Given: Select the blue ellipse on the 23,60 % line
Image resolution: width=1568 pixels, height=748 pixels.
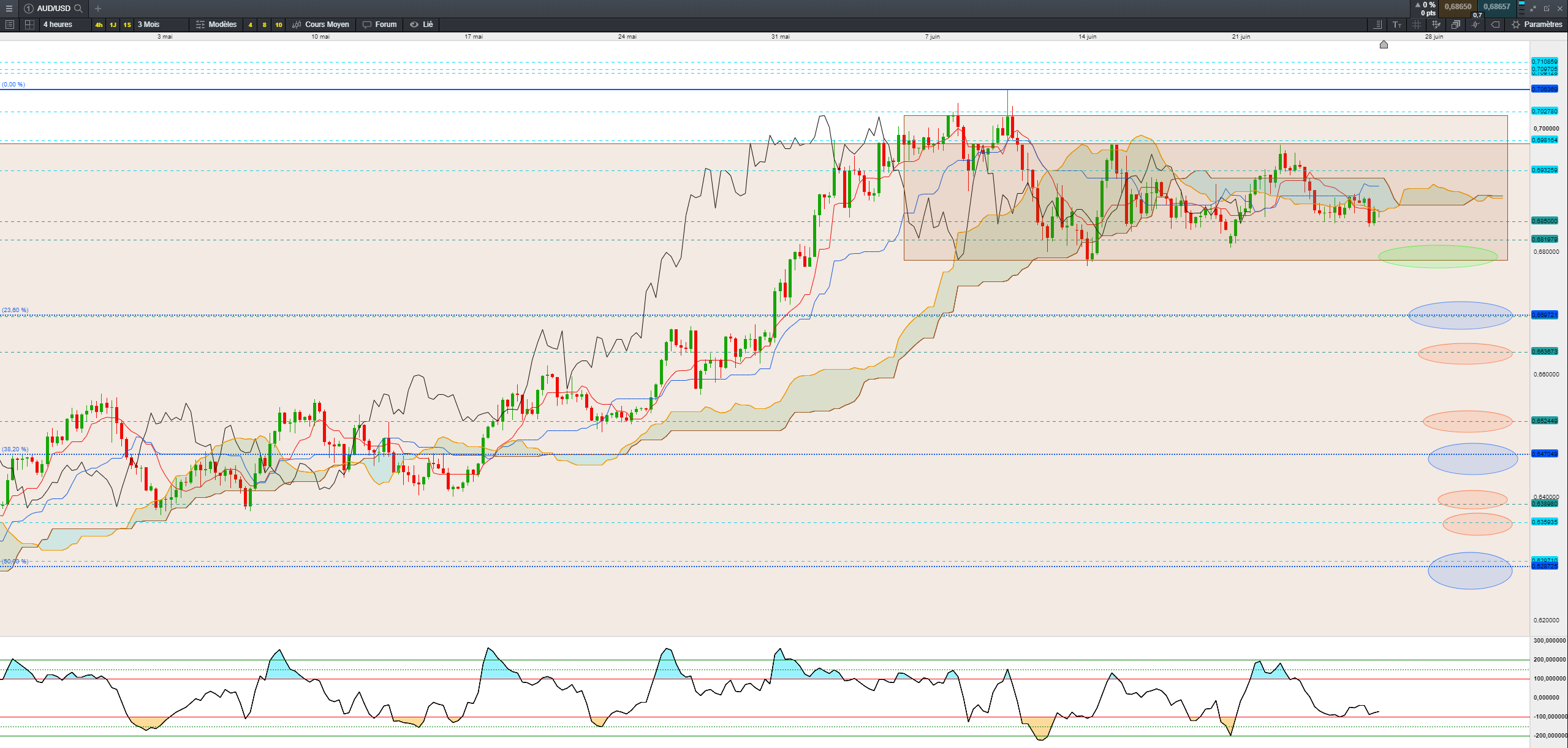Looking at the screenshot, I should click(x=1460, y=316).
